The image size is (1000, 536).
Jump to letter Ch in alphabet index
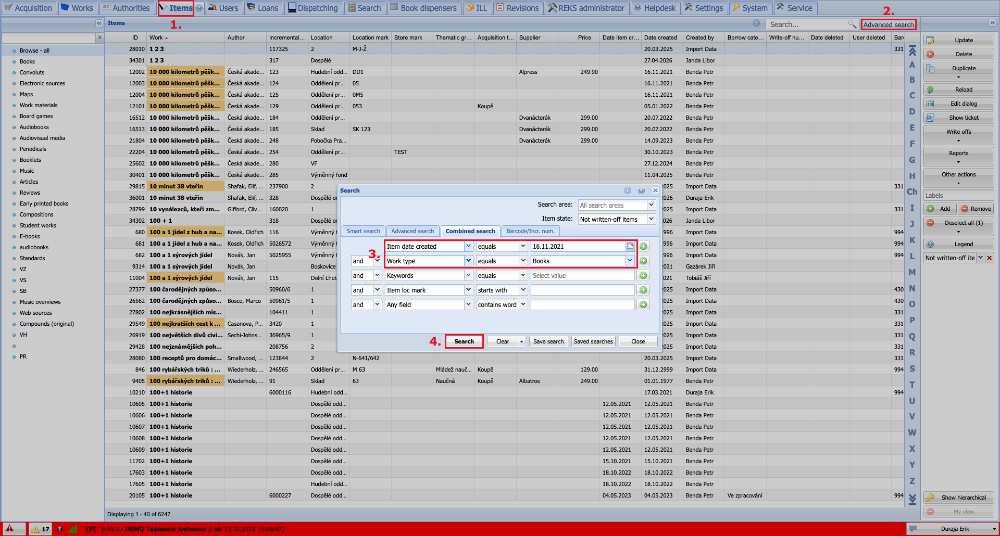[x=912, y=191]
